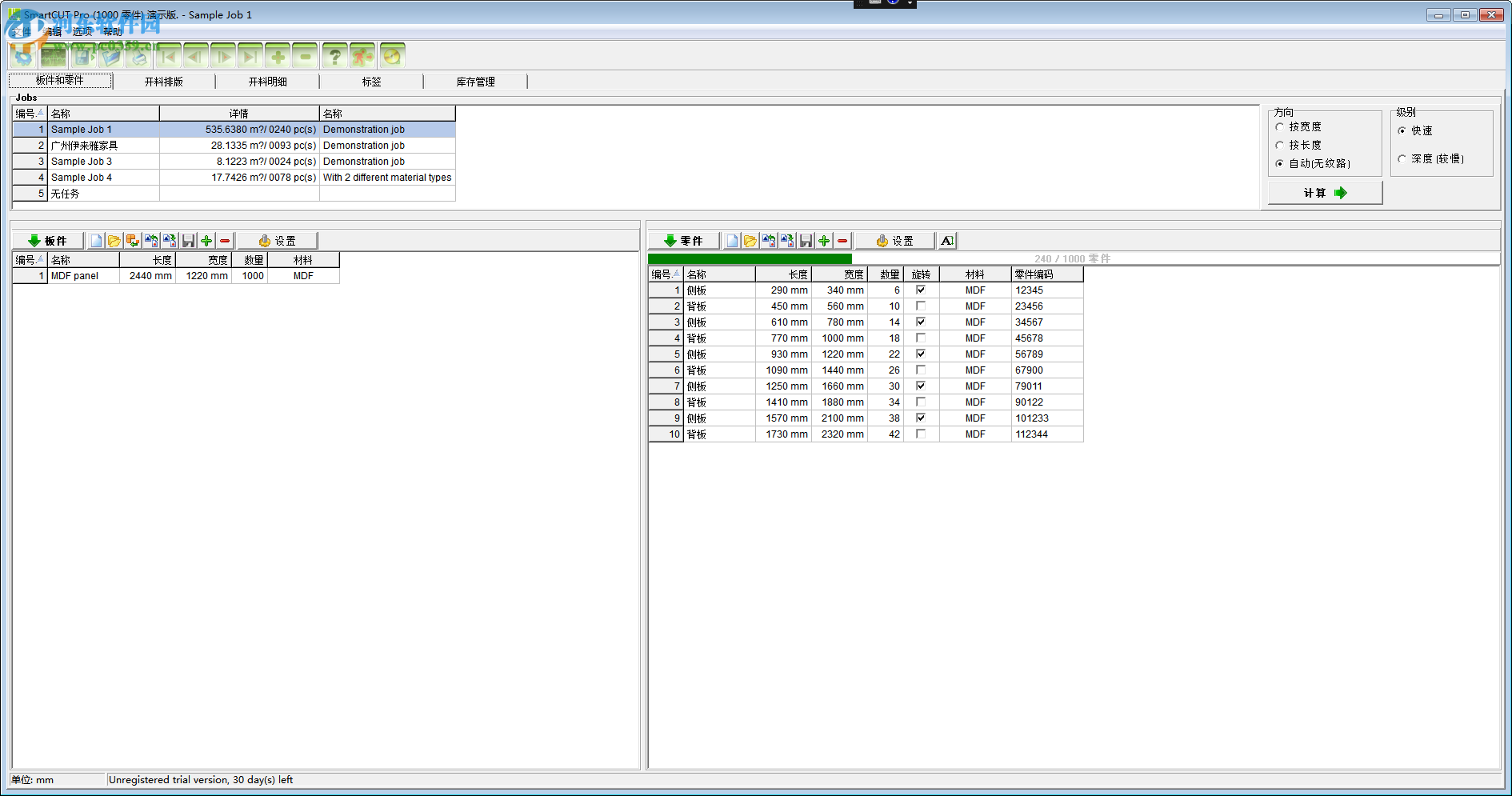1512x796 pixels.
Task: Select 自动(无纹路) direction radio button
Action: pos(1280,164)
